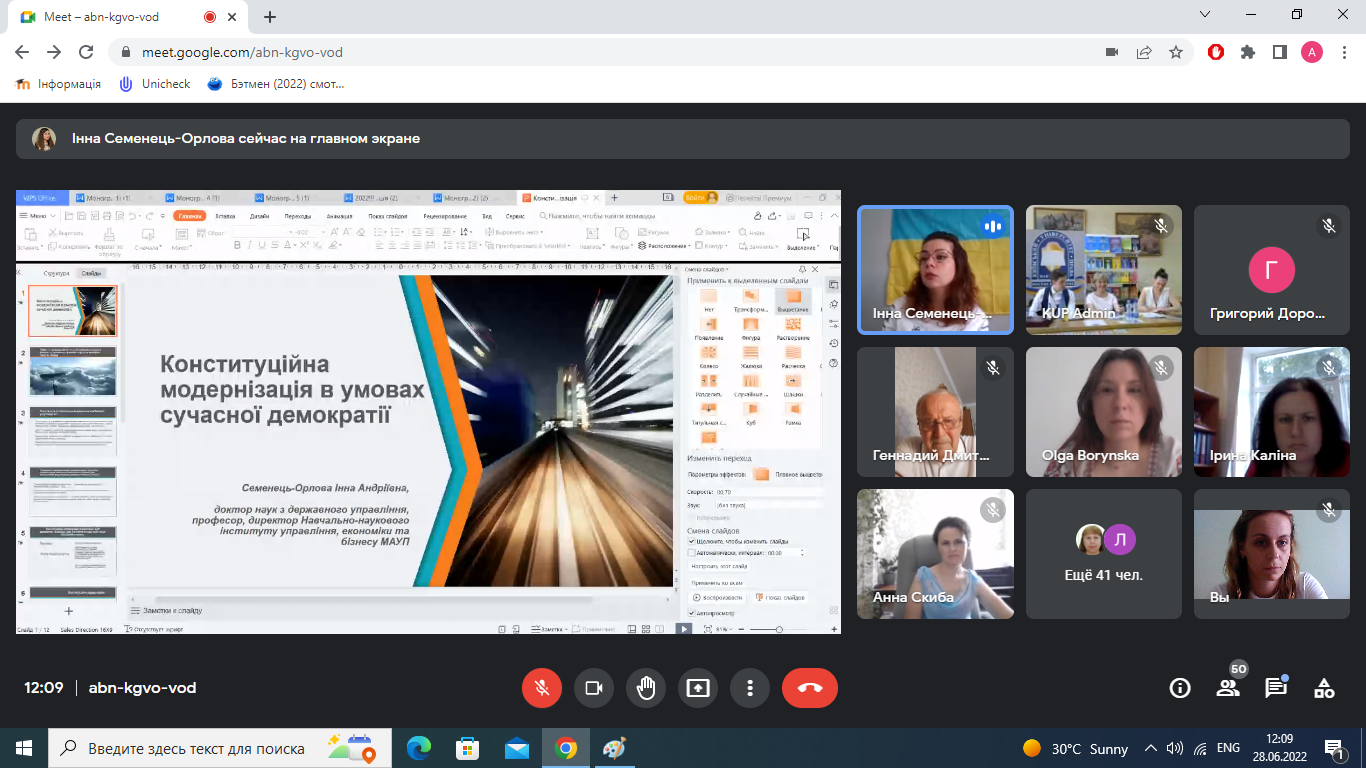Show hidden system tray icons chevron
The width and height of the screenshot is (1366, 768).
(1151, 748)
